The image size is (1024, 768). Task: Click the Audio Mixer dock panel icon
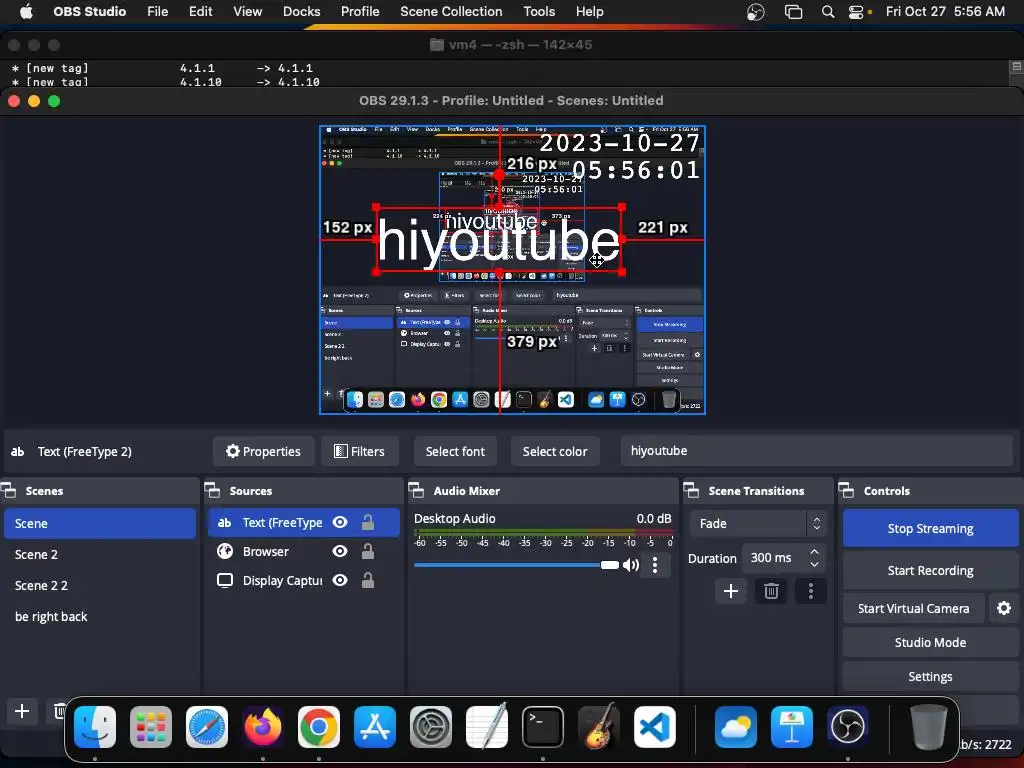416,490
